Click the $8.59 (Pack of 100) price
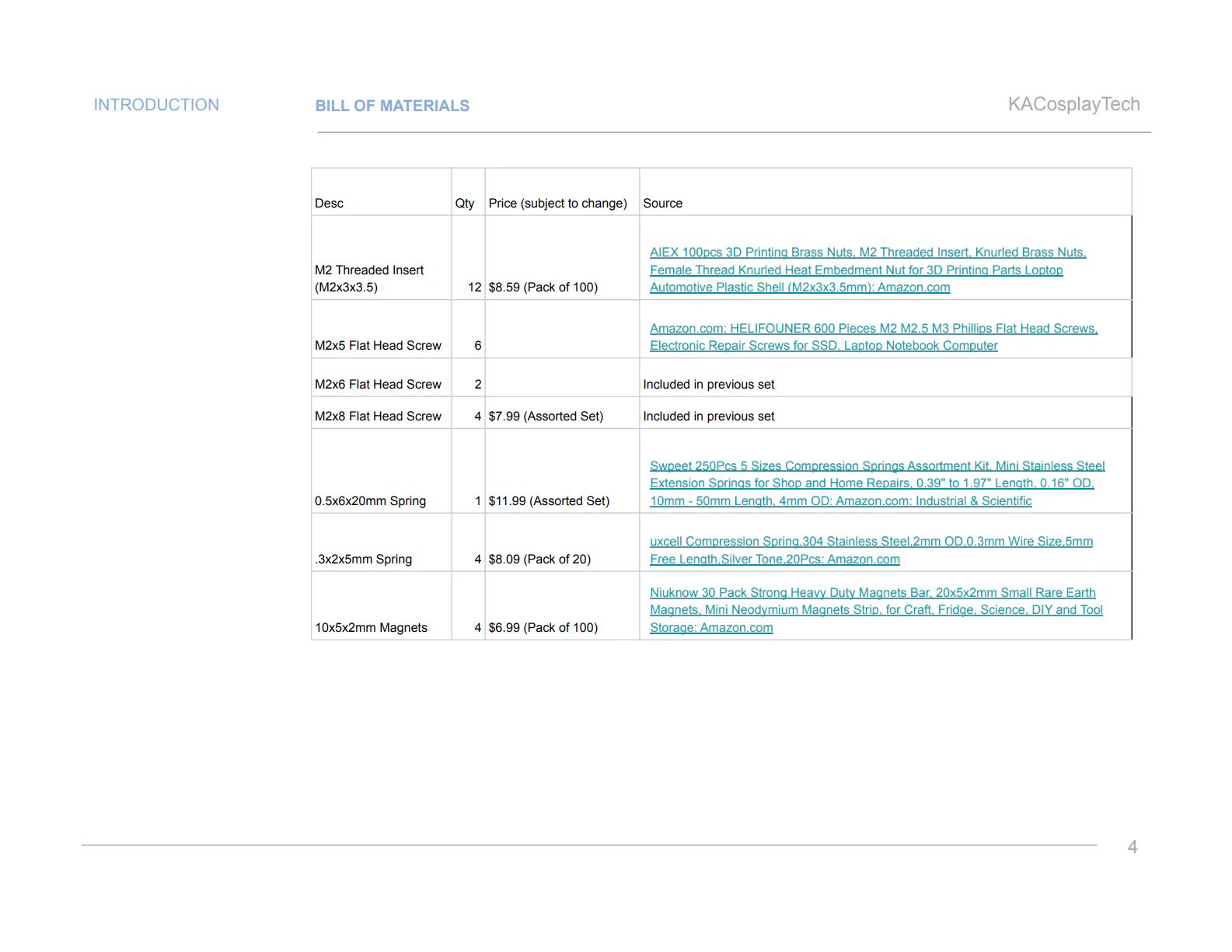The image size is (1232, 952). pyautogui.click(x=543, y=287)
